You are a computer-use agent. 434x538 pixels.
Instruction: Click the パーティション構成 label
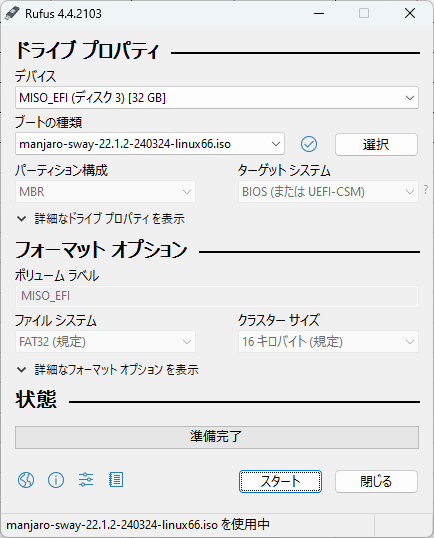[x=61, y=170]
